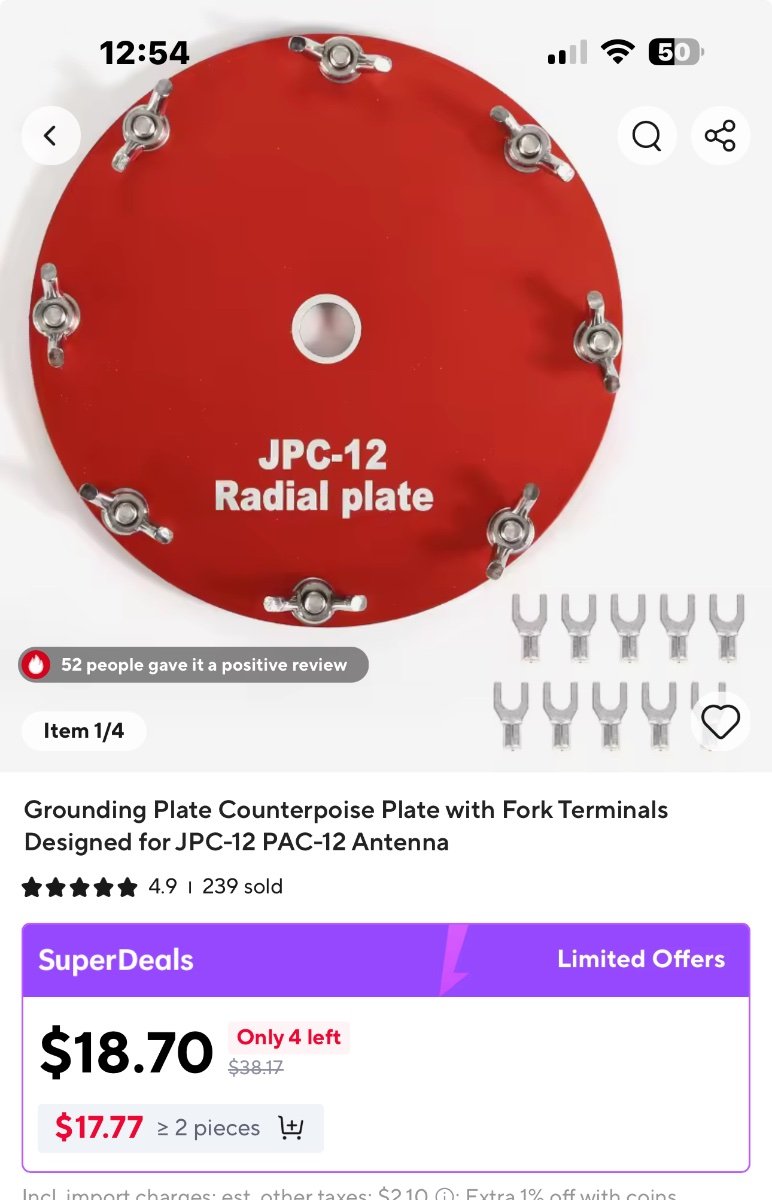Tap the Item 1/4 image counter

(84, 731)
